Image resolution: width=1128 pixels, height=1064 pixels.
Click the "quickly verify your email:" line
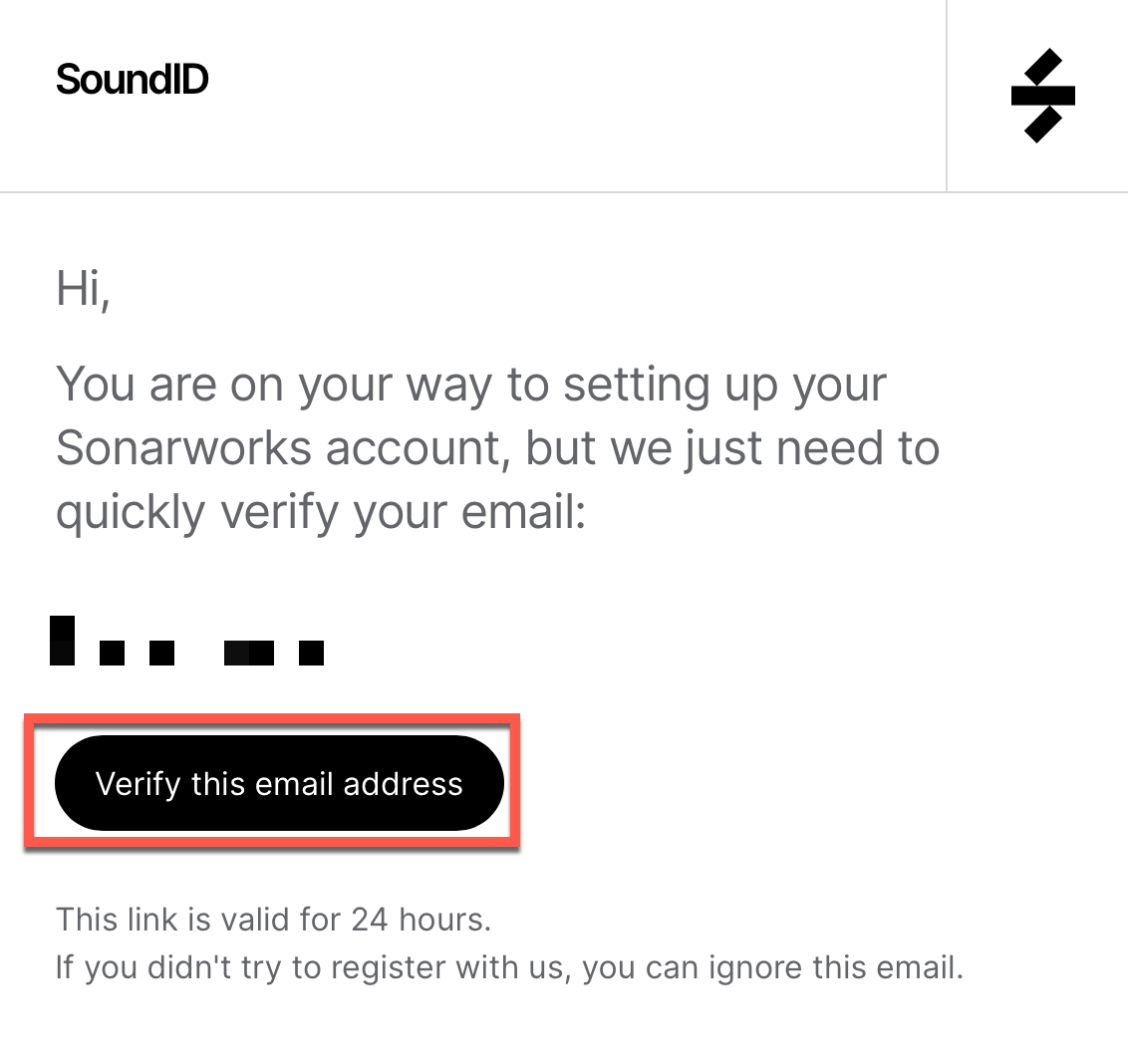(x=321, y=513)
